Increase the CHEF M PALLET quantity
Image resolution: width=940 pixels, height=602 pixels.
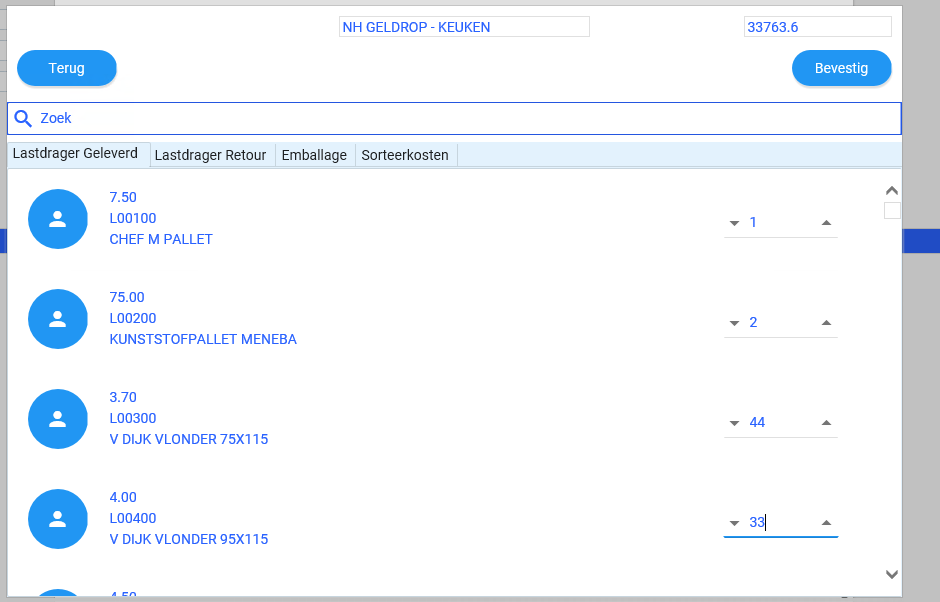tap(827, 222)
